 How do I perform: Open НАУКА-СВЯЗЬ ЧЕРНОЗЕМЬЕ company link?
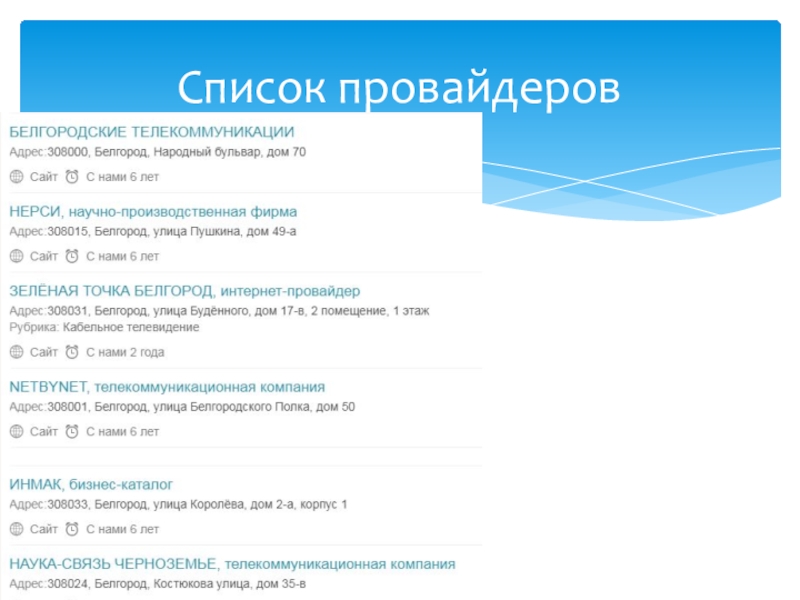[232, 564]
